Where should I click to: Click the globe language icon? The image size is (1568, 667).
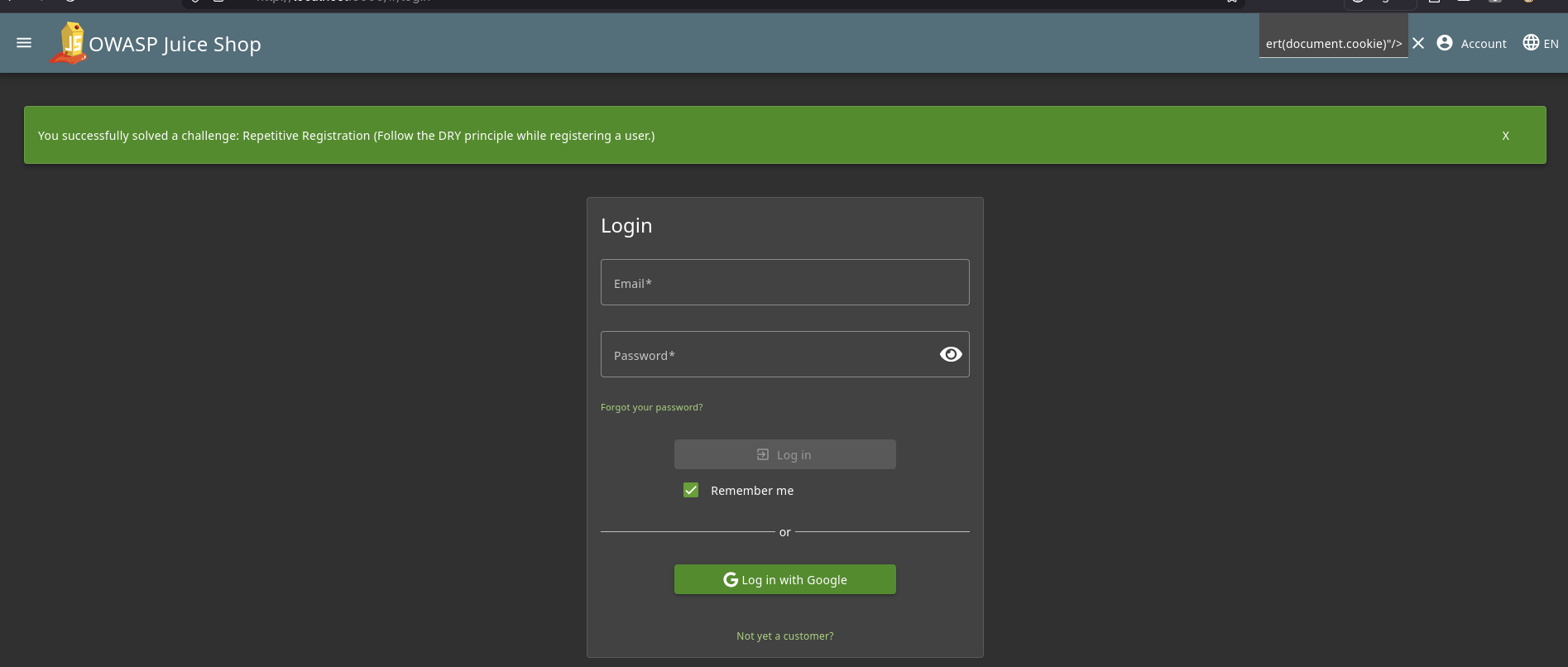point(1531,43)
